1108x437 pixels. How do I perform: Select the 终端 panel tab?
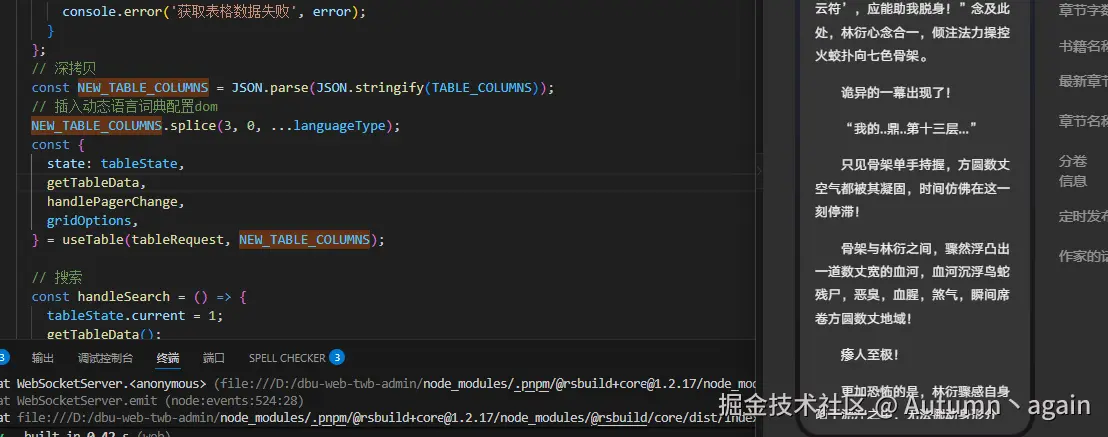[168, 358]
